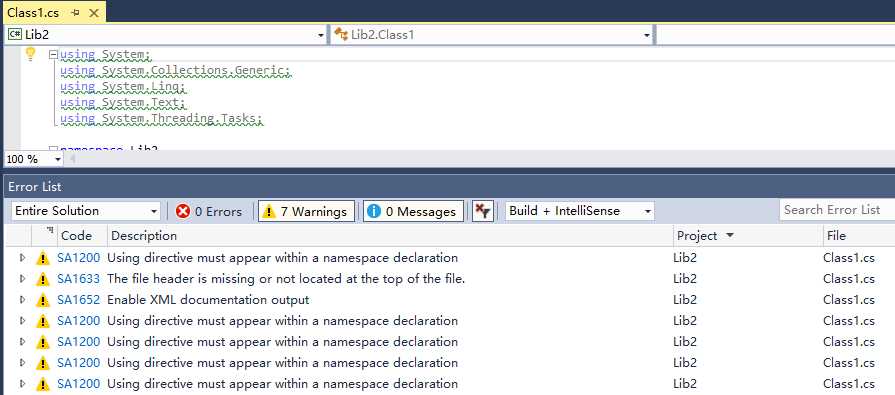Expand the last SA1200 warning row
Image resolution: width=895 pixels, height=395 pixels.
(x=22, y=384)
